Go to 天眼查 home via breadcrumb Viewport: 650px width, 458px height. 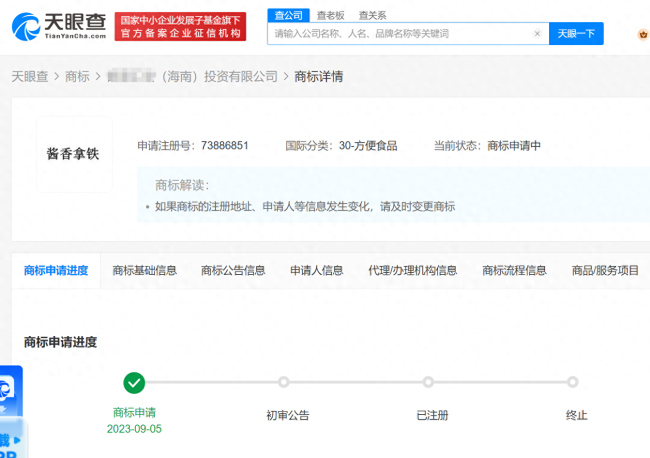point(31,77)
